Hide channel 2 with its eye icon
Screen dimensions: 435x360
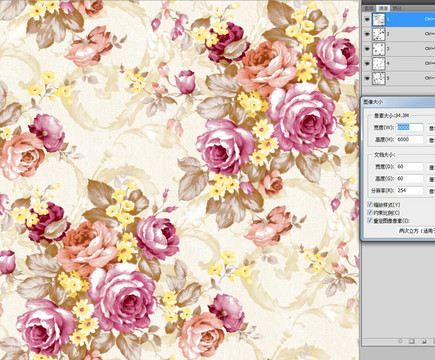pyautogui.click(x=367, y=34)
